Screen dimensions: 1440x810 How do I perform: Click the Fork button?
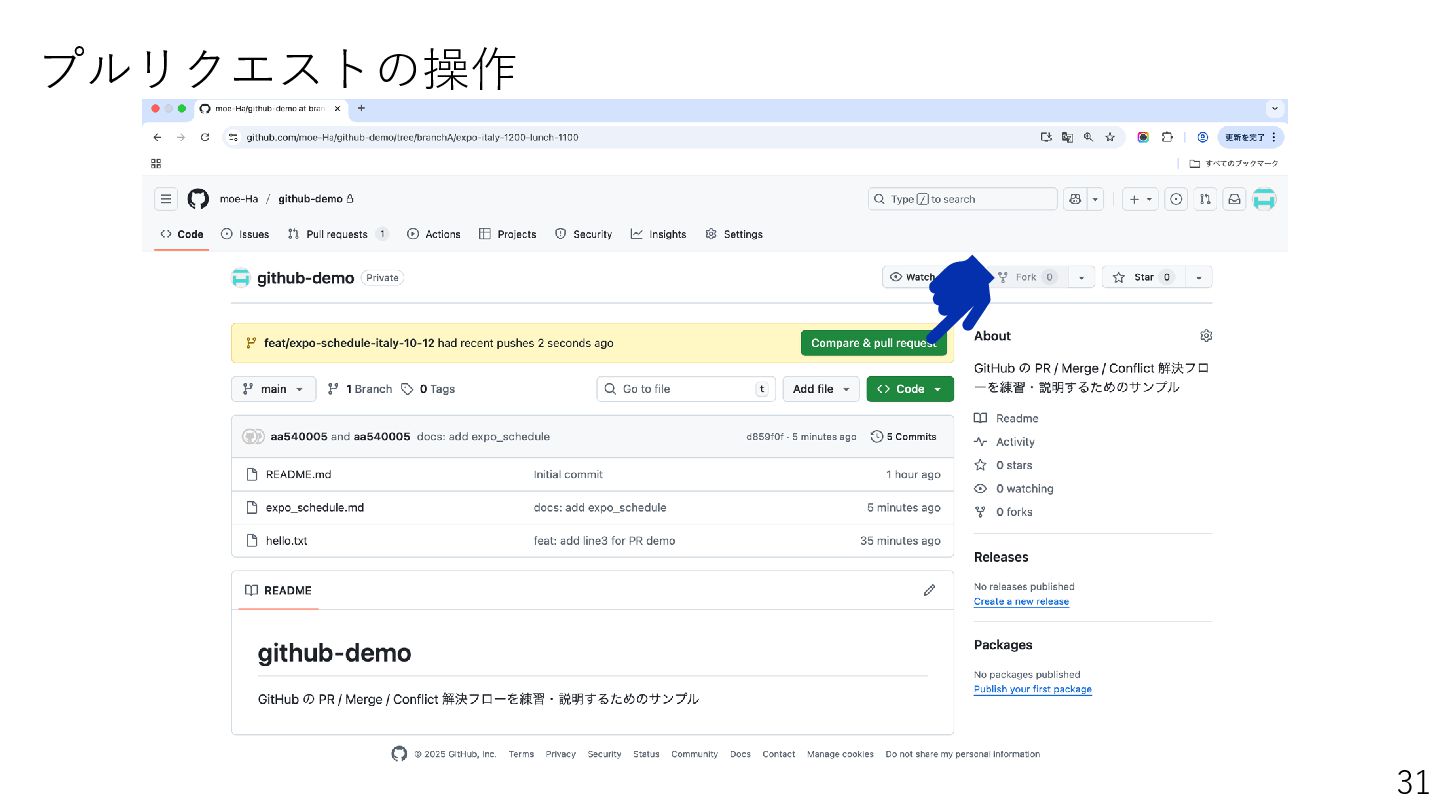(x=1028, y=277)
